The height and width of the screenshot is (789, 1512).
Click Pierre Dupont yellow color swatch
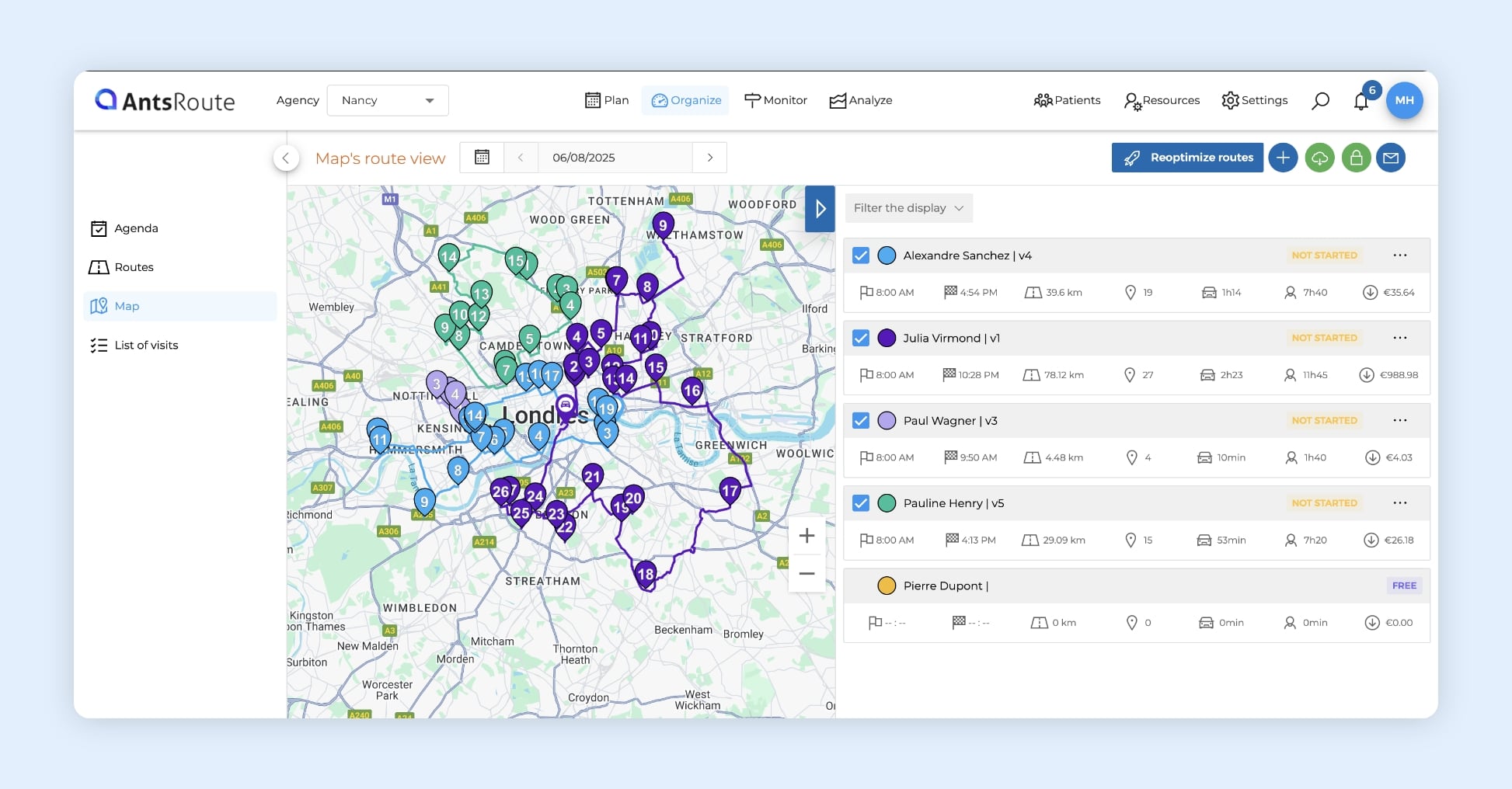pyautogui.click(x=887, y=586)
